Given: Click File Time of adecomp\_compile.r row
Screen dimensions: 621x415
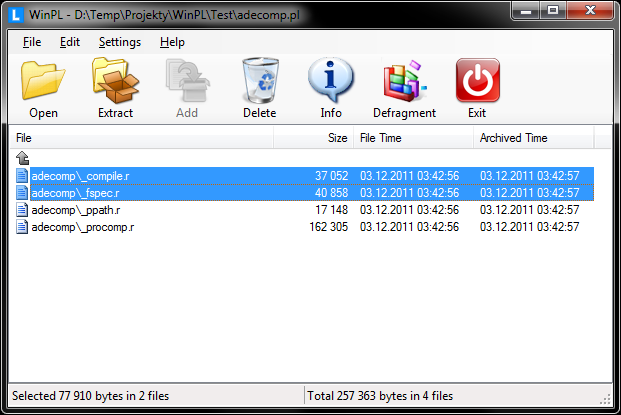Looking at the screenshot, I should click(x=410, y=176).
